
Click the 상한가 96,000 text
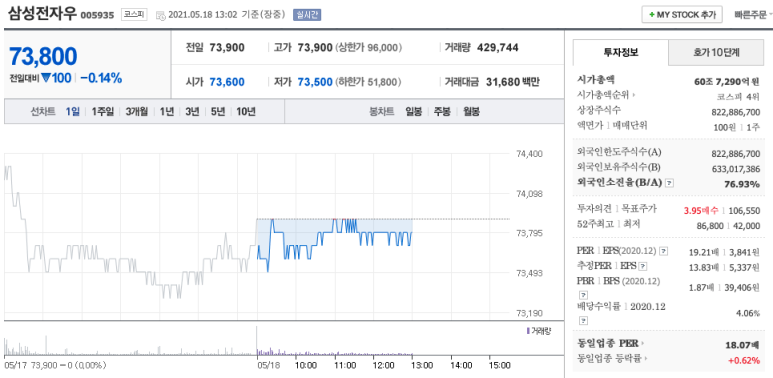point(369,48)
